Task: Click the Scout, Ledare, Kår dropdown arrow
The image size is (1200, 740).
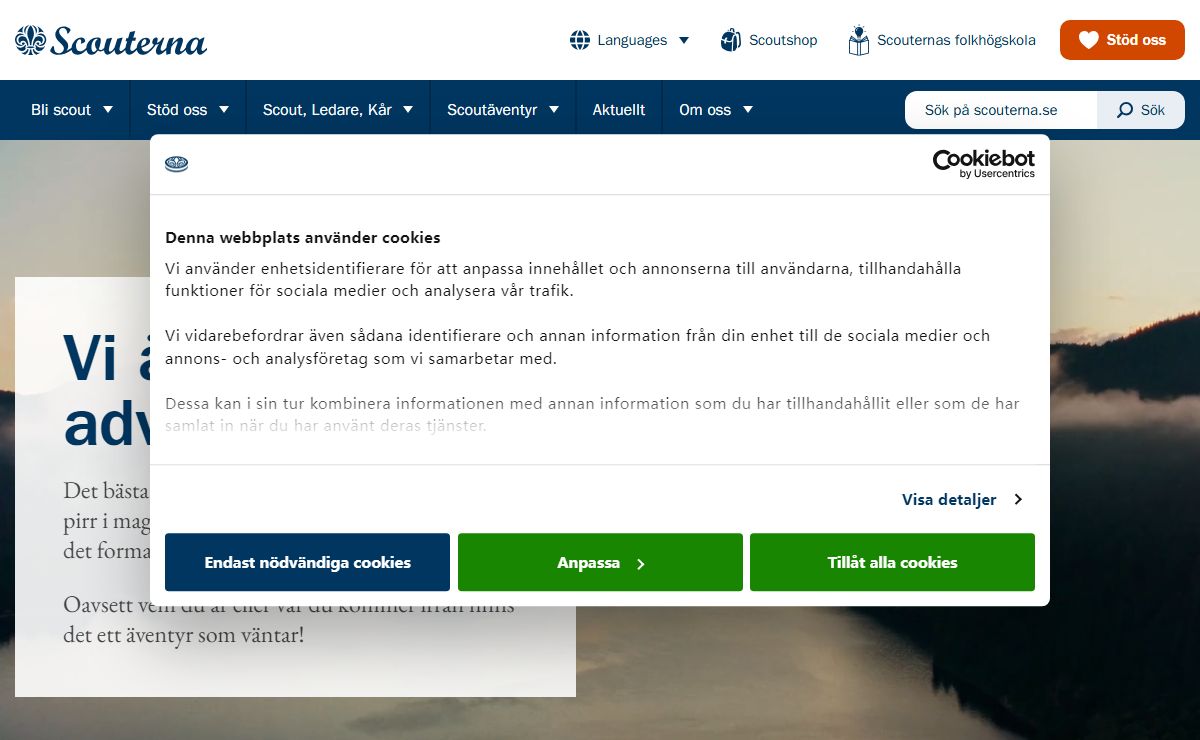Action: click(x=408, y=110)
